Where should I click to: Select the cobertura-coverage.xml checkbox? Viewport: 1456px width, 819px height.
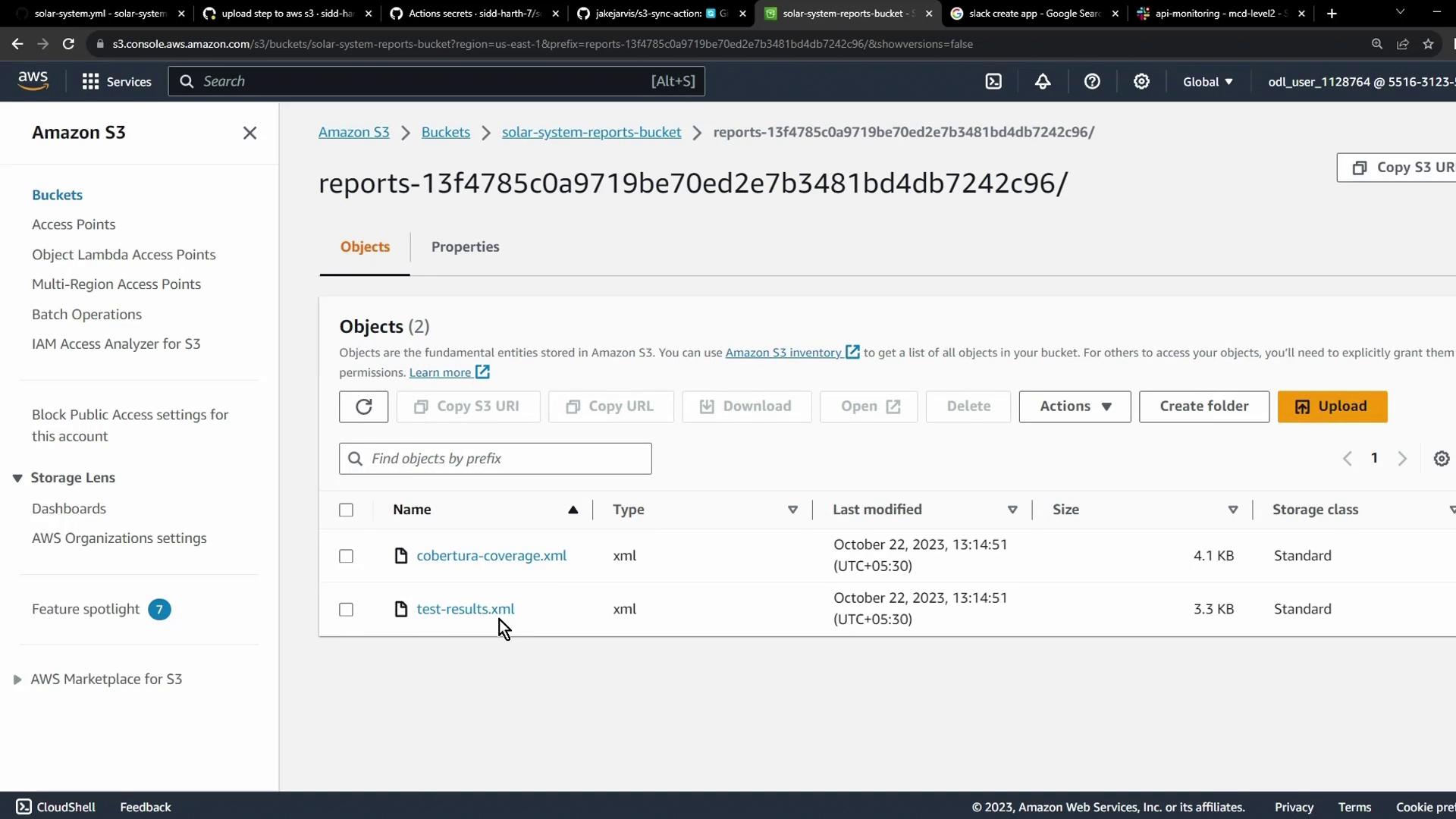coord(346,556)
